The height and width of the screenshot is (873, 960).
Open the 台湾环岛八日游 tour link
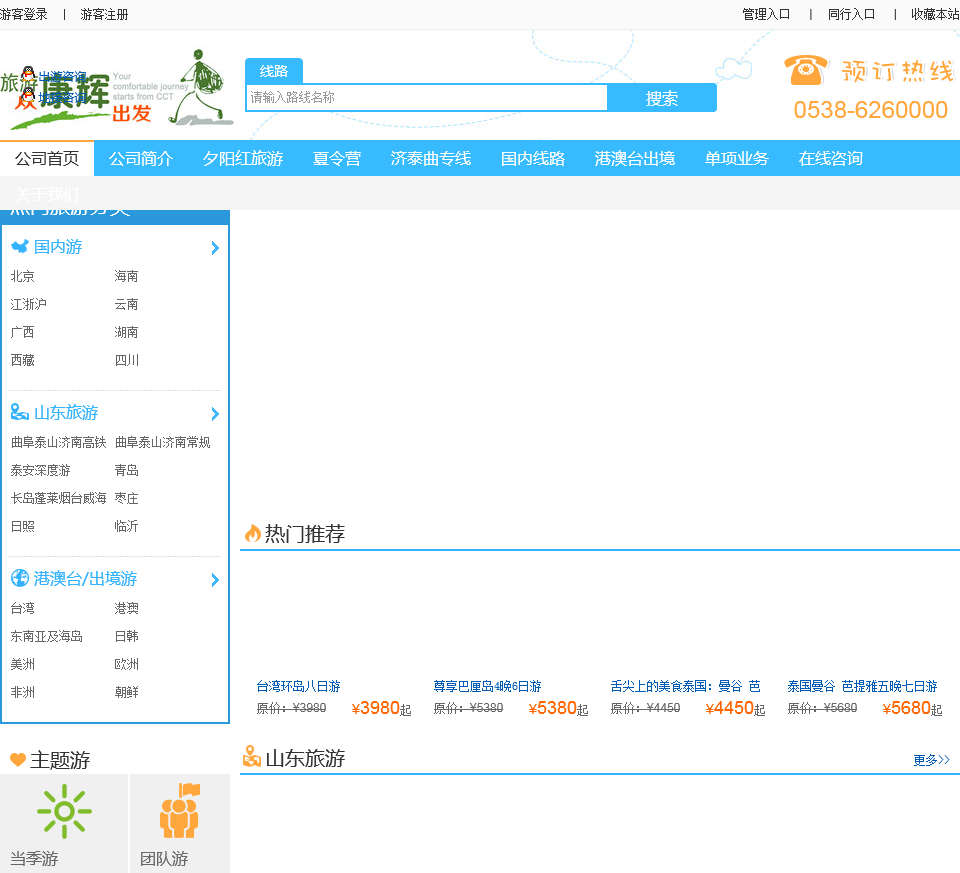click(x=298, y=686)
